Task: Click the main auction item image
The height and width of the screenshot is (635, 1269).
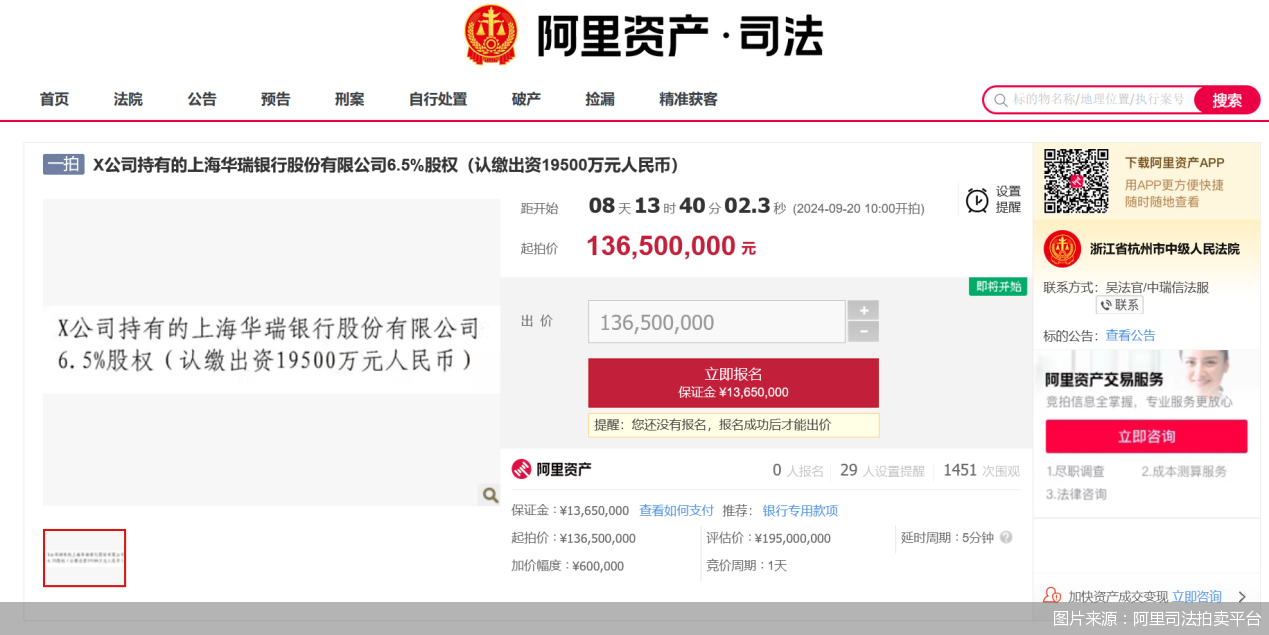Action: [271, 352]
